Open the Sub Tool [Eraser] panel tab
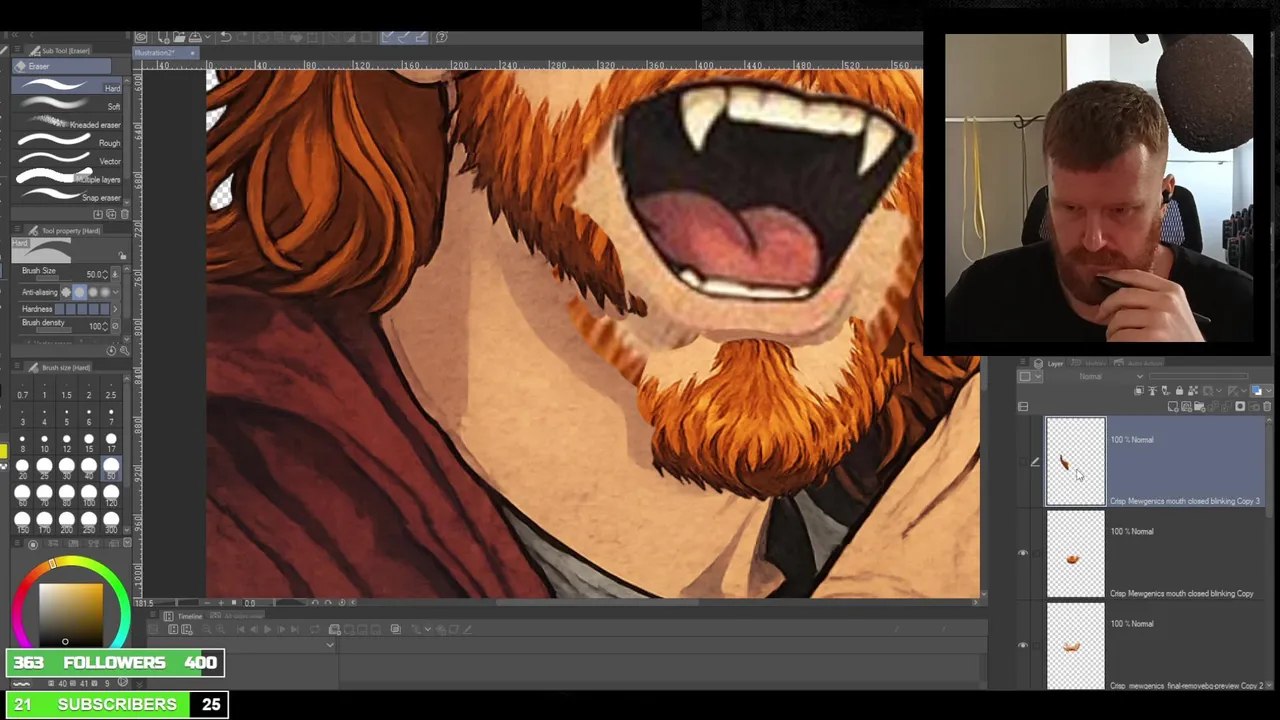This screenshot has height=720, width=1280. coord(59,51)
